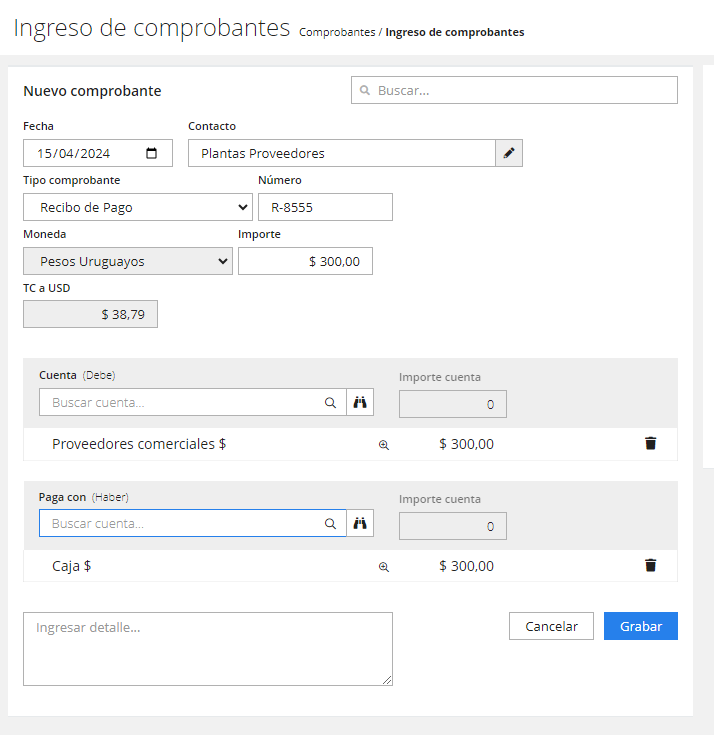Image resolution: width=714 pixels, height=735 pixels.
Task: Zoom into the Caja account row
Action: (383, 566)
